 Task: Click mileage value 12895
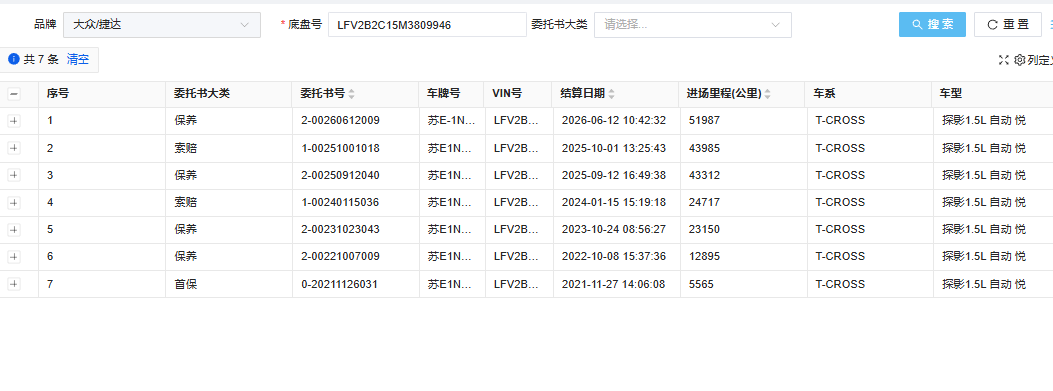coord(704,257)
